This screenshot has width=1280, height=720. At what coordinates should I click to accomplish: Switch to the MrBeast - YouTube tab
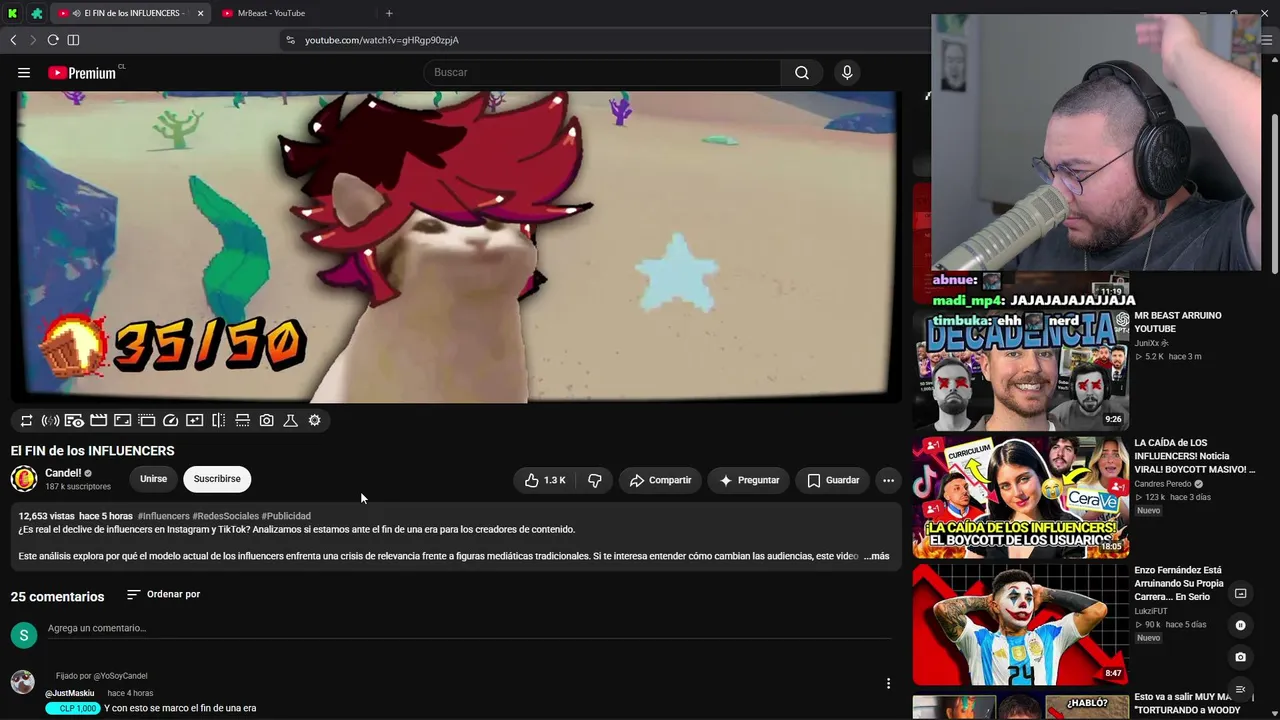tap(290, 13)
